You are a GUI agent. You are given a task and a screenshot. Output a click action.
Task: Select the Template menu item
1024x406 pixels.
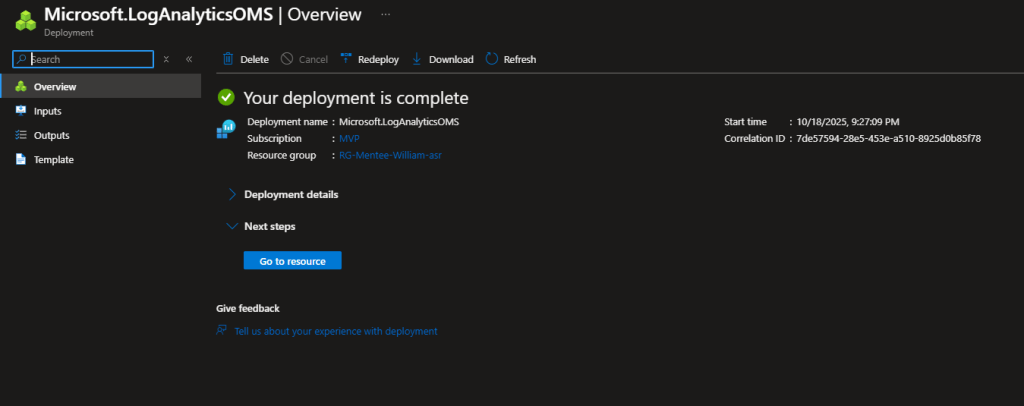(x=53, y=159)
